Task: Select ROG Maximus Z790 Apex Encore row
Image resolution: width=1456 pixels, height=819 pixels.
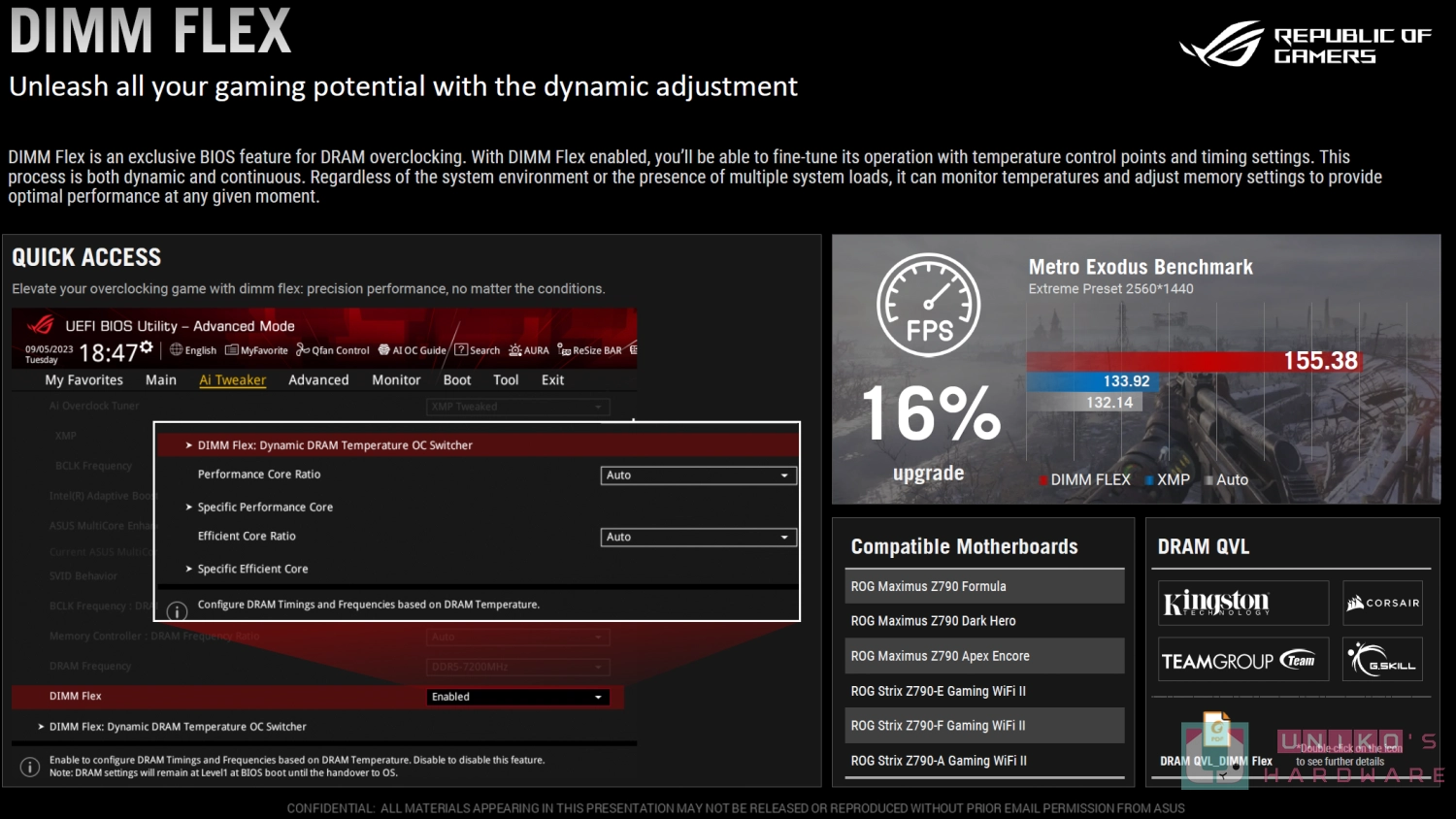Action: tap(985, 656)
